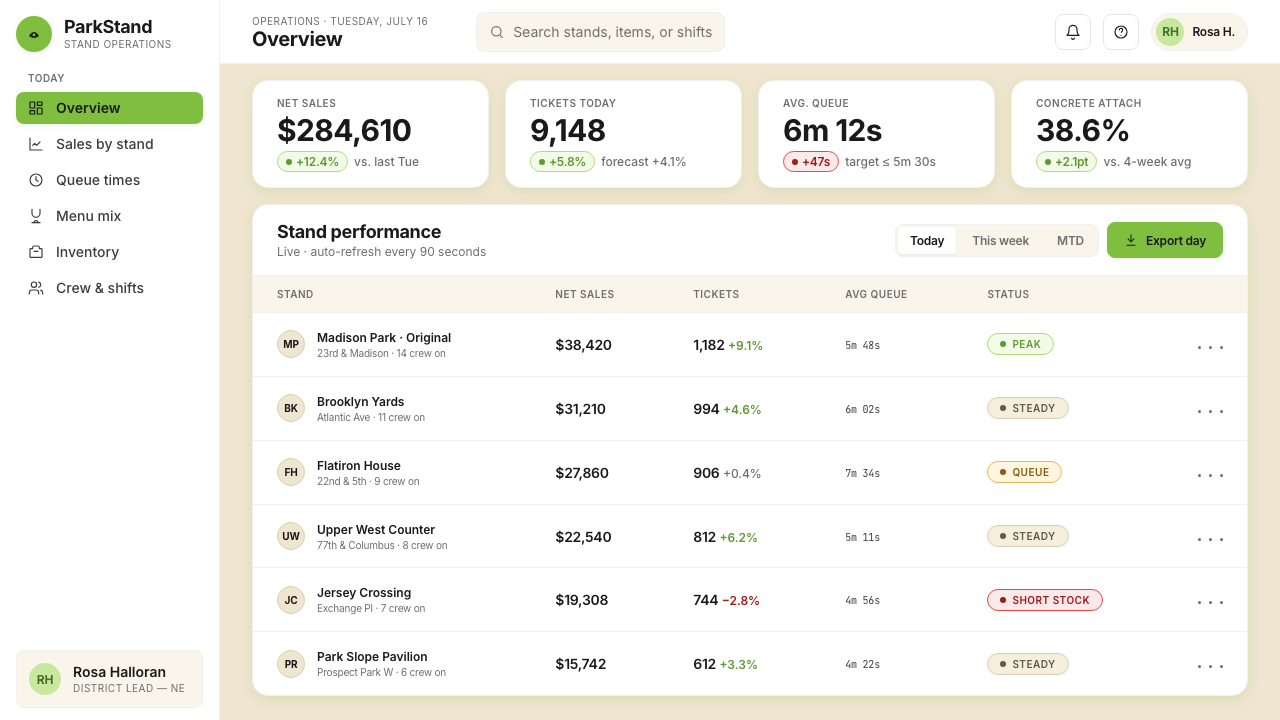Click the MP avatar for Madison Park
1280x720 pixels.
tap(291, 344)
